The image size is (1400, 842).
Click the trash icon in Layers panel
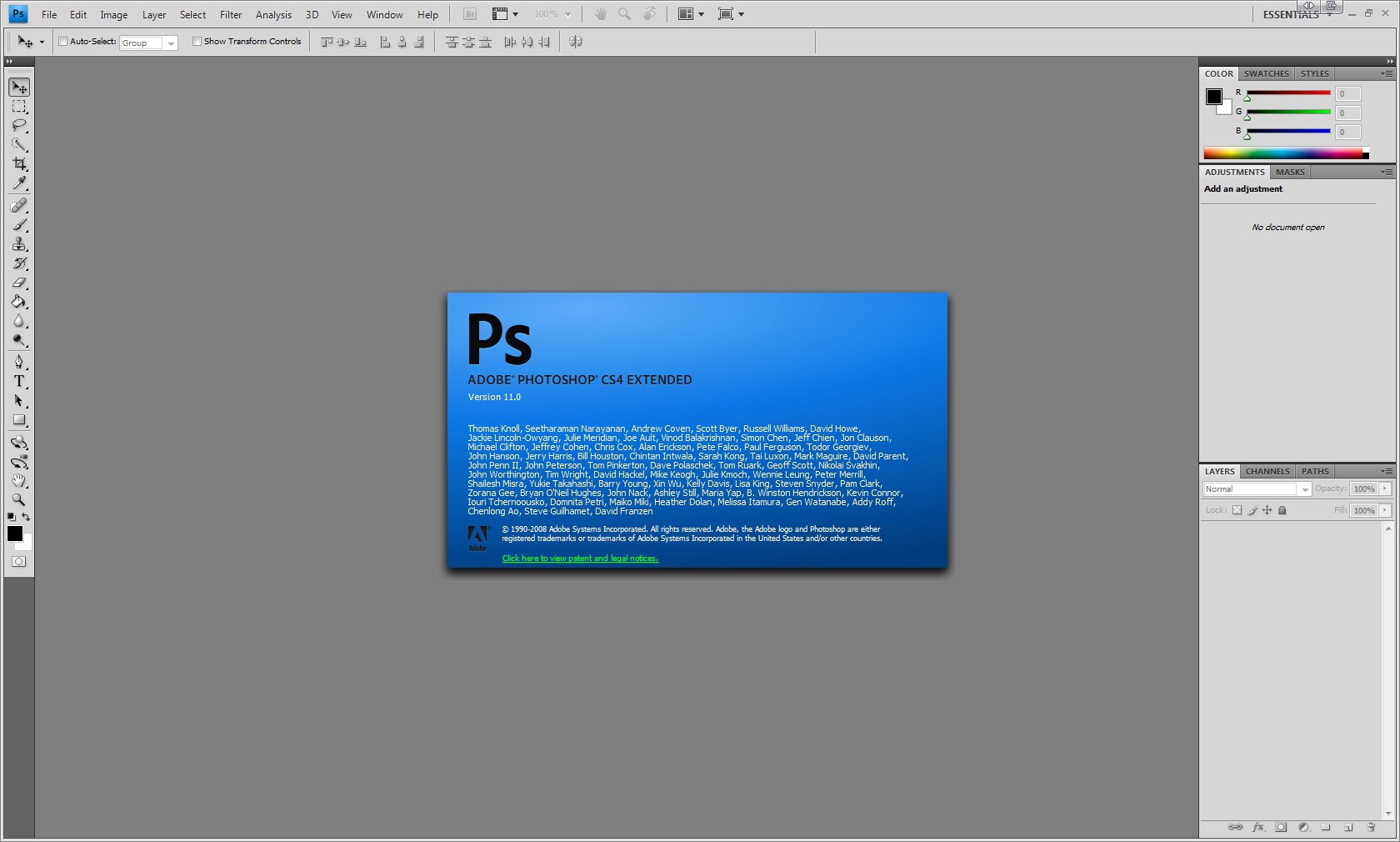point(1371,827)
